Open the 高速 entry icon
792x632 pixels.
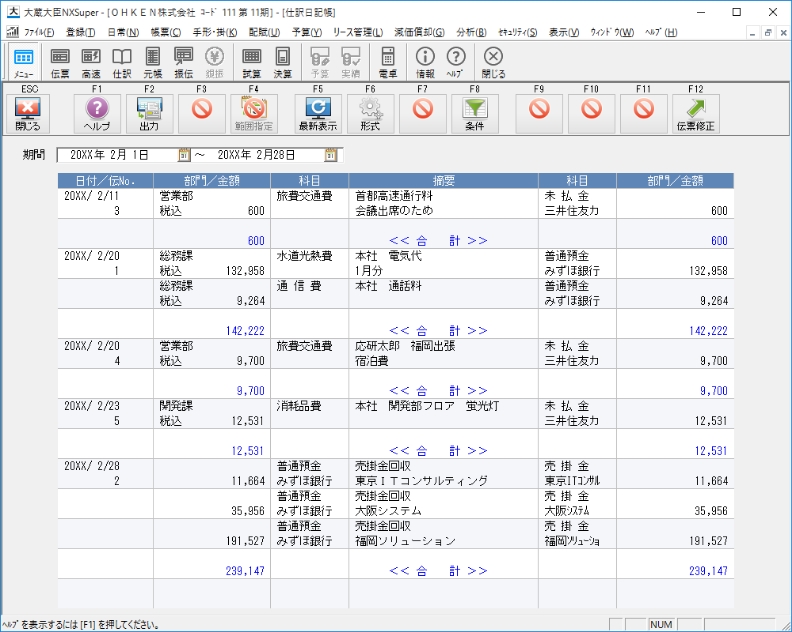pos(91,63)
